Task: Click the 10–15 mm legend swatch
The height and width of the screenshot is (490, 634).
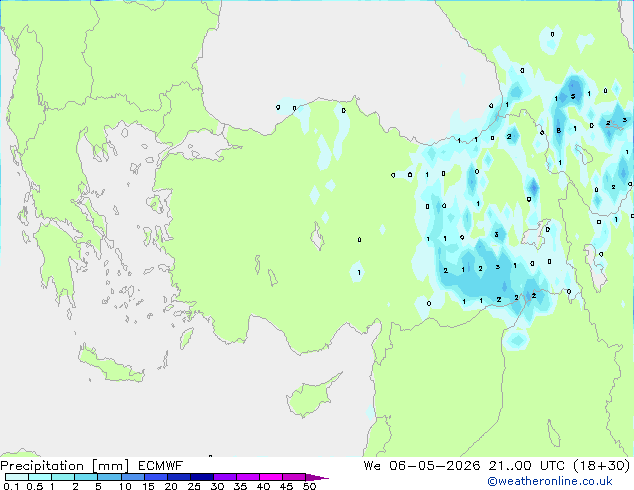Action: [x=132, y=477]
